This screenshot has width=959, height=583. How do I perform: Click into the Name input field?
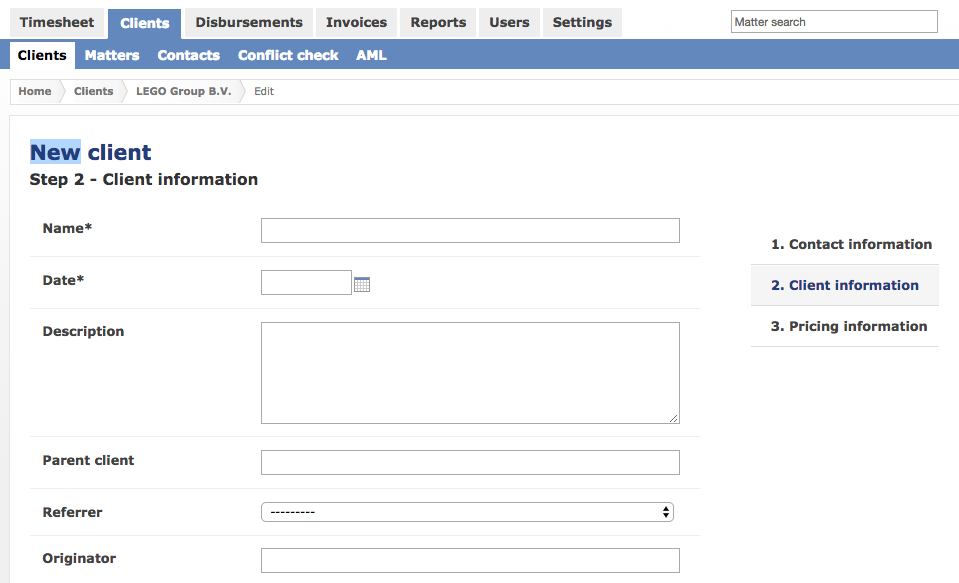(x=470, y=231)
